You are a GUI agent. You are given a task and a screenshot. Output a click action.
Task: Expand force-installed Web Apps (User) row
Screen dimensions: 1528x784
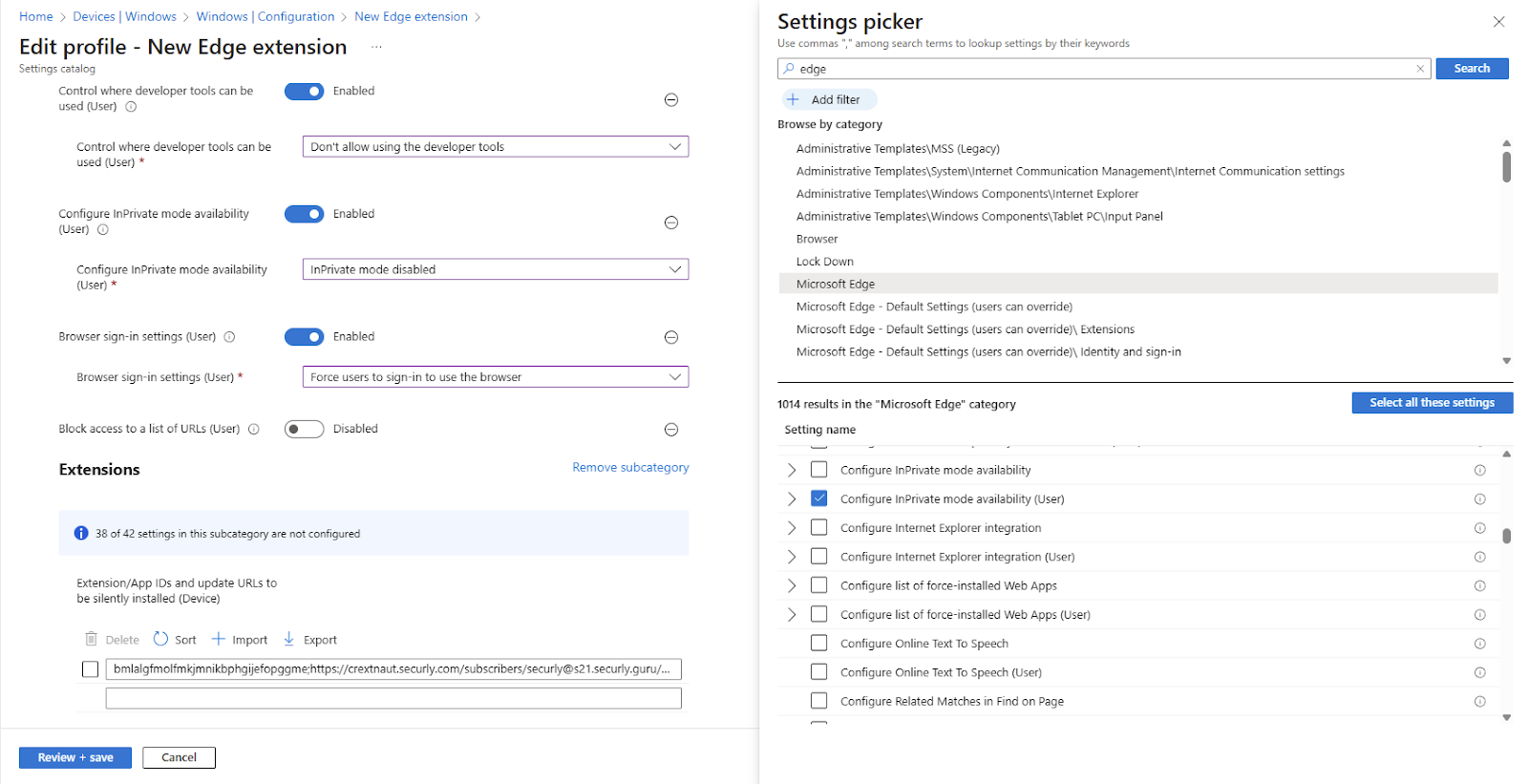(792, 614)
